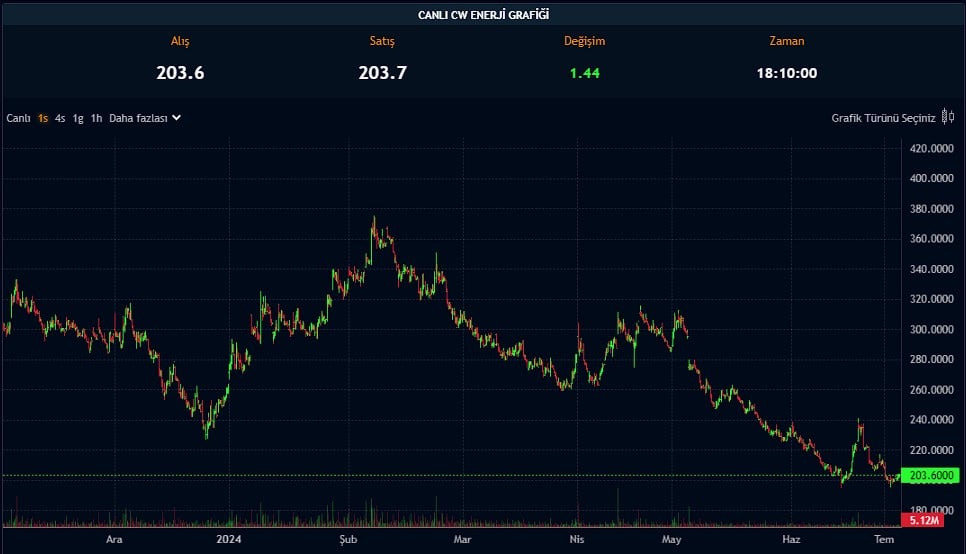Click the Zaman timestamp 18:10:00
The image size is (966, 554).
pyautogui.click(x=786, y=73)
